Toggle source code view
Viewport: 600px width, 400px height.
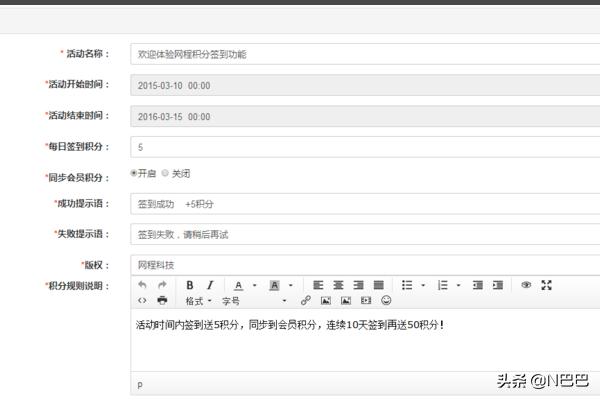pyautogui.click(x=142, y=300)
